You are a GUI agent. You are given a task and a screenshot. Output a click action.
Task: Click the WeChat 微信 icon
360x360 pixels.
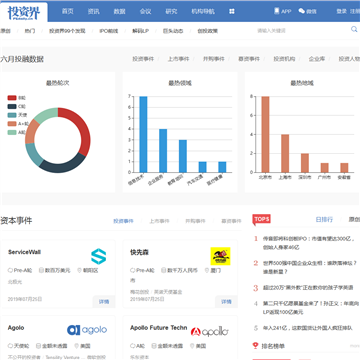pyautogui.click(x=302, y=11)
